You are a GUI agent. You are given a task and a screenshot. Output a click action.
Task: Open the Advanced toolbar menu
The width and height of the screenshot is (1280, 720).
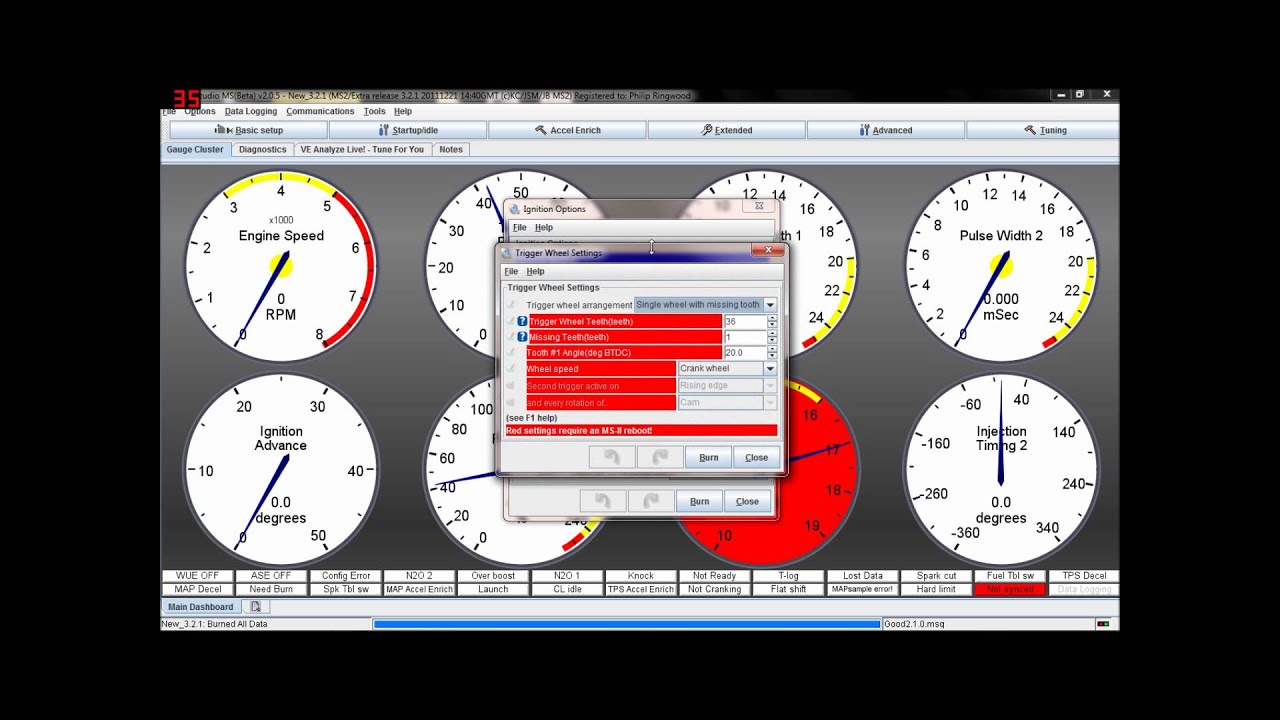[x=886, y=130]
